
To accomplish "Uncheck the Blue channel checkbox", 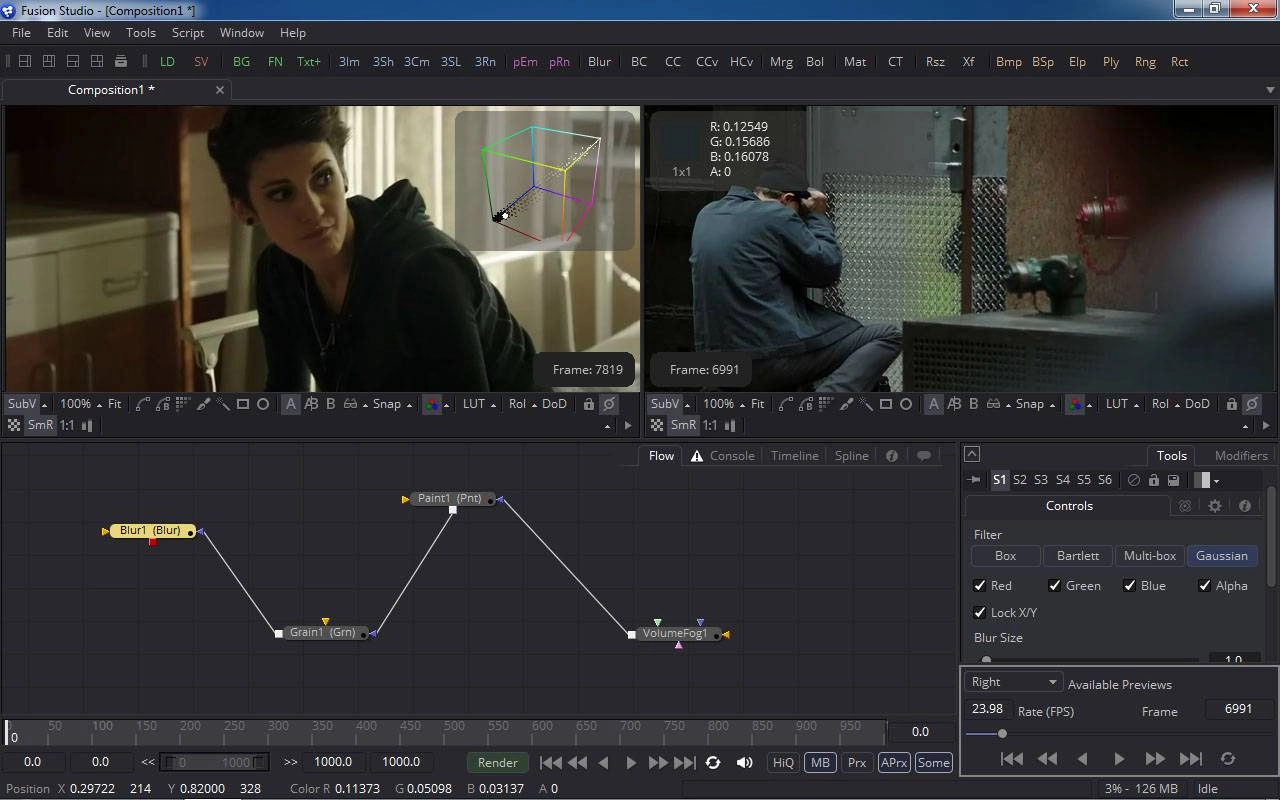I will tap(1130, 586).
